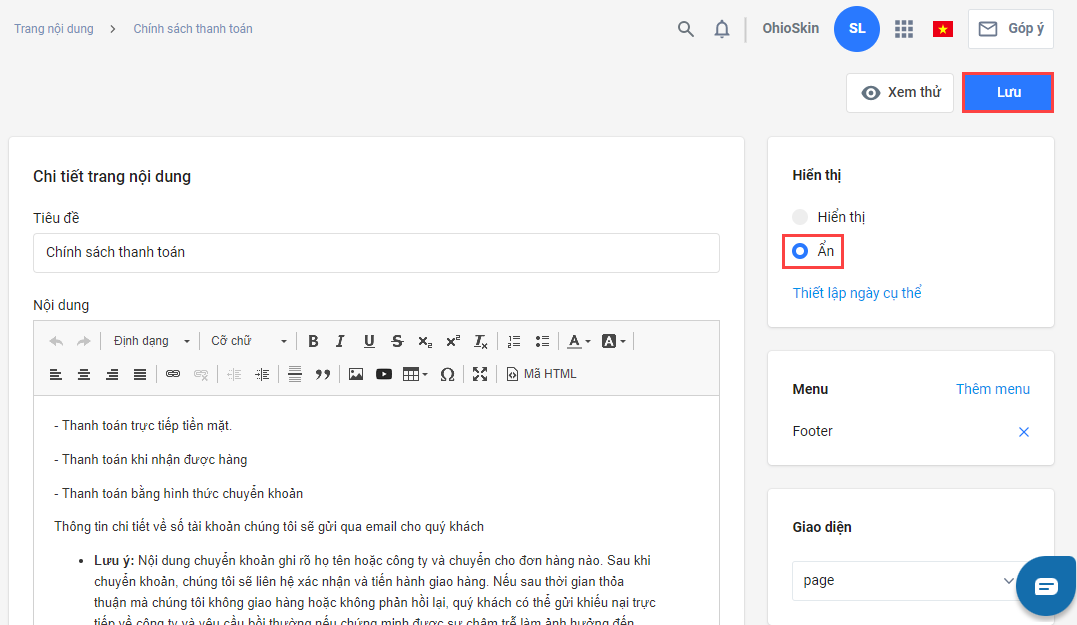Open the 'Cỡ chữ' font size dropdown
Viewport: 1077px width, 625px height.
point(248,341)
